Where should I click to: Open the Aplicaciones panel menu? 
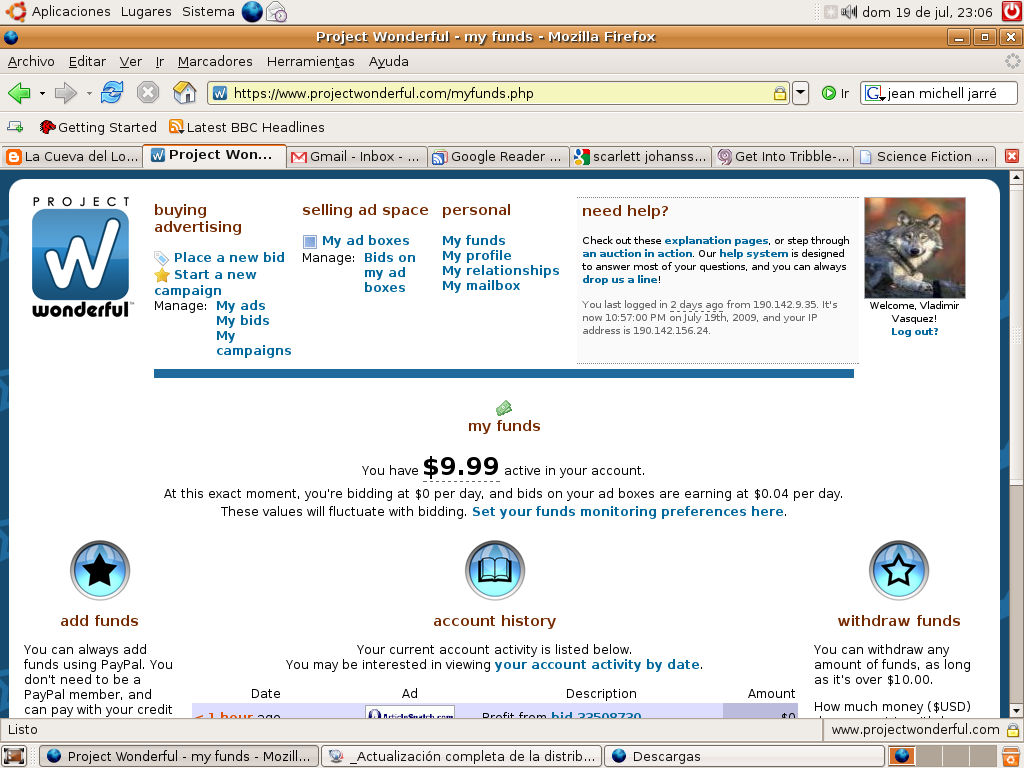[x=71, y=11]
